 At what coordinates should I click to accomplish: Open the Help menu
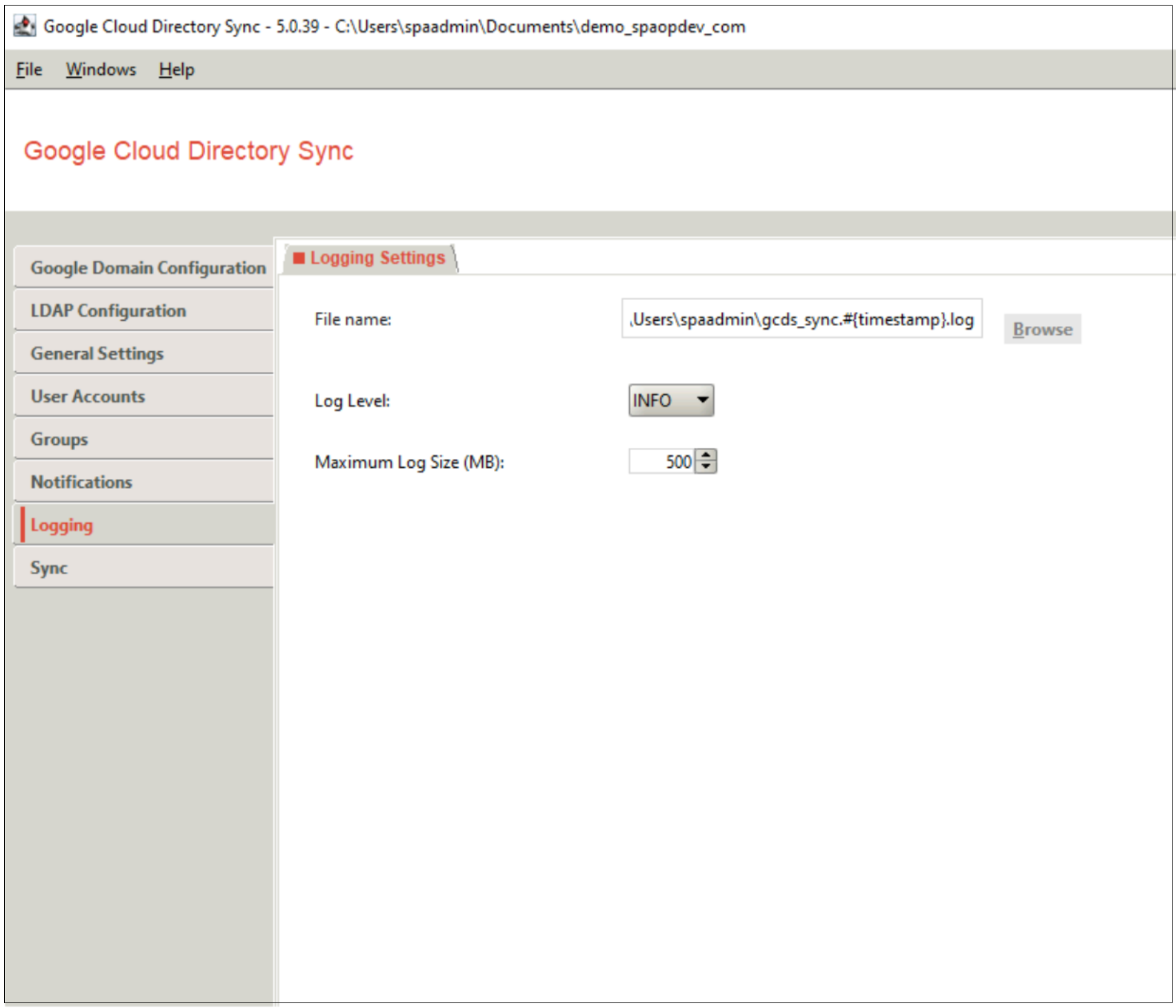tap(177, 70)
